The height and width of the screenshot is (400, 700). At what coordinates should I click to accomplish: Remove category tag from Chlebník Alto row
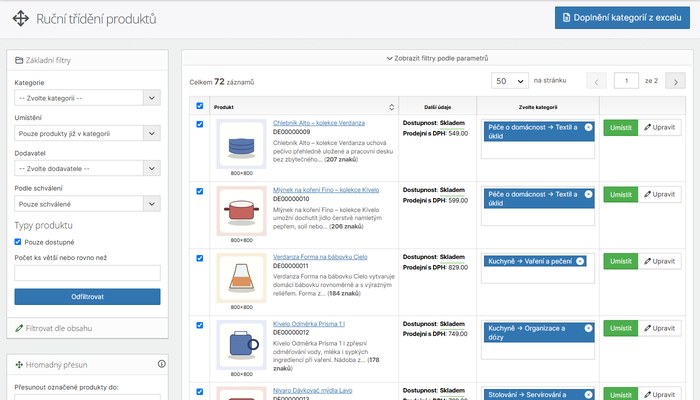[588, 127]
